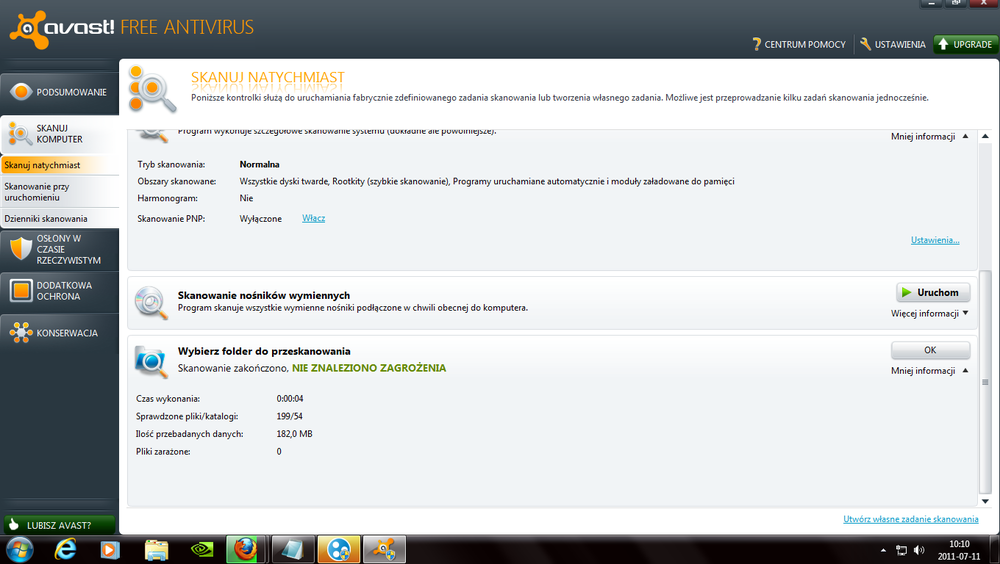The image size is (1000, 564).
Task: Open Windows Media Player from taskbar
Action: [110, 549]
